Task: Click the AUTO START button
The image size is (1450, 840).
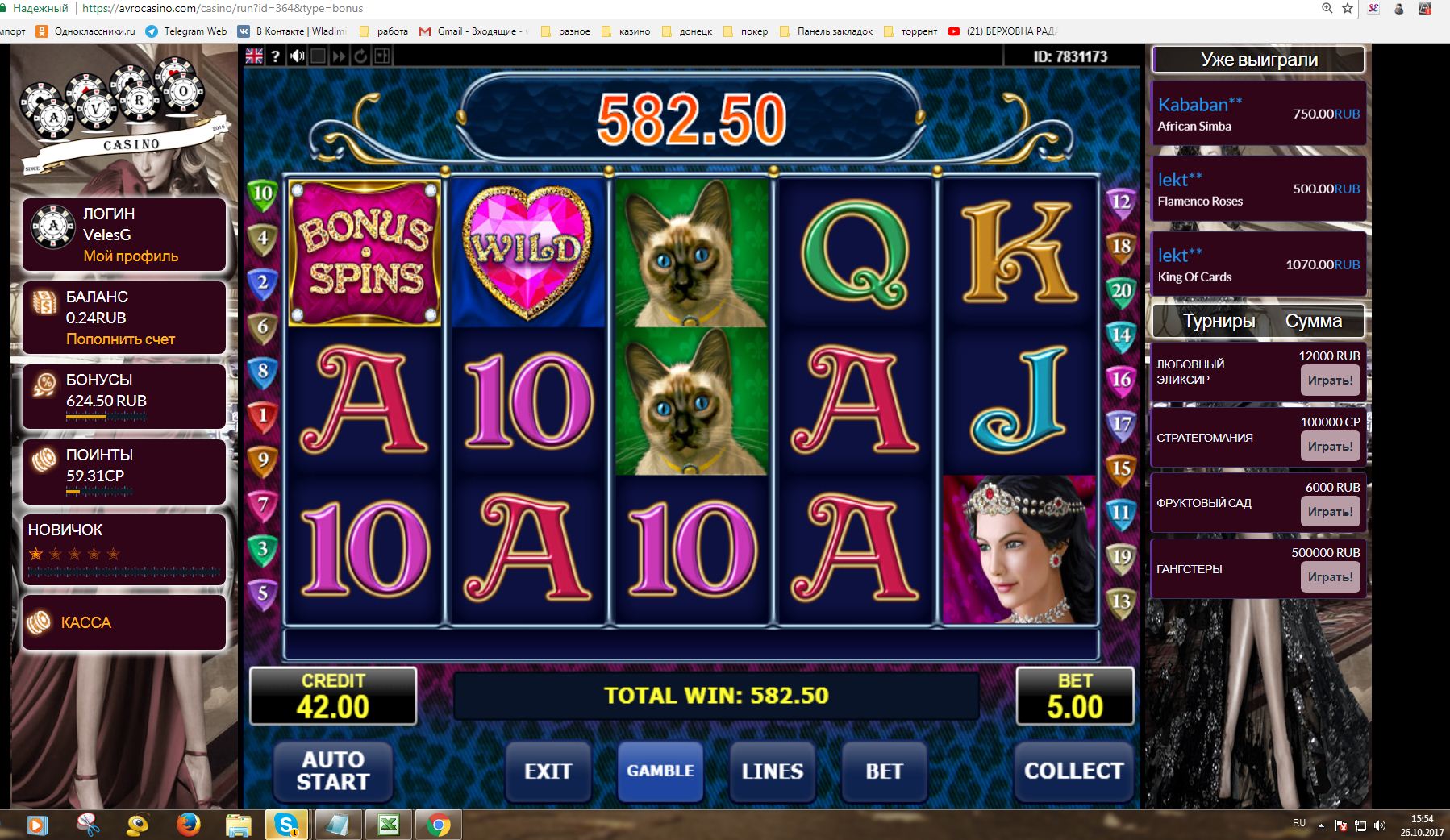Action: [333, 771]
